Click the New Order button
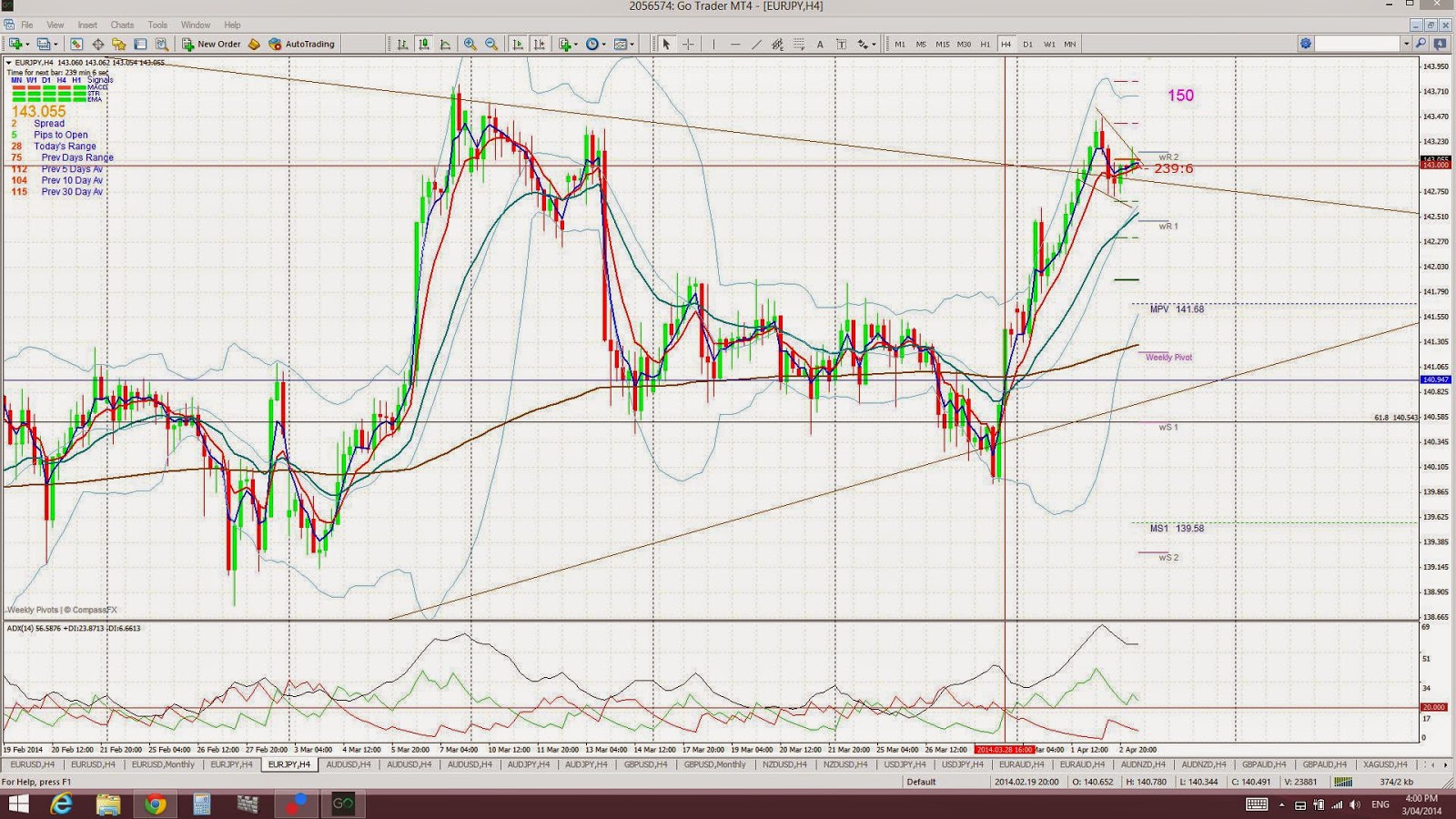 tap(211, 44)
